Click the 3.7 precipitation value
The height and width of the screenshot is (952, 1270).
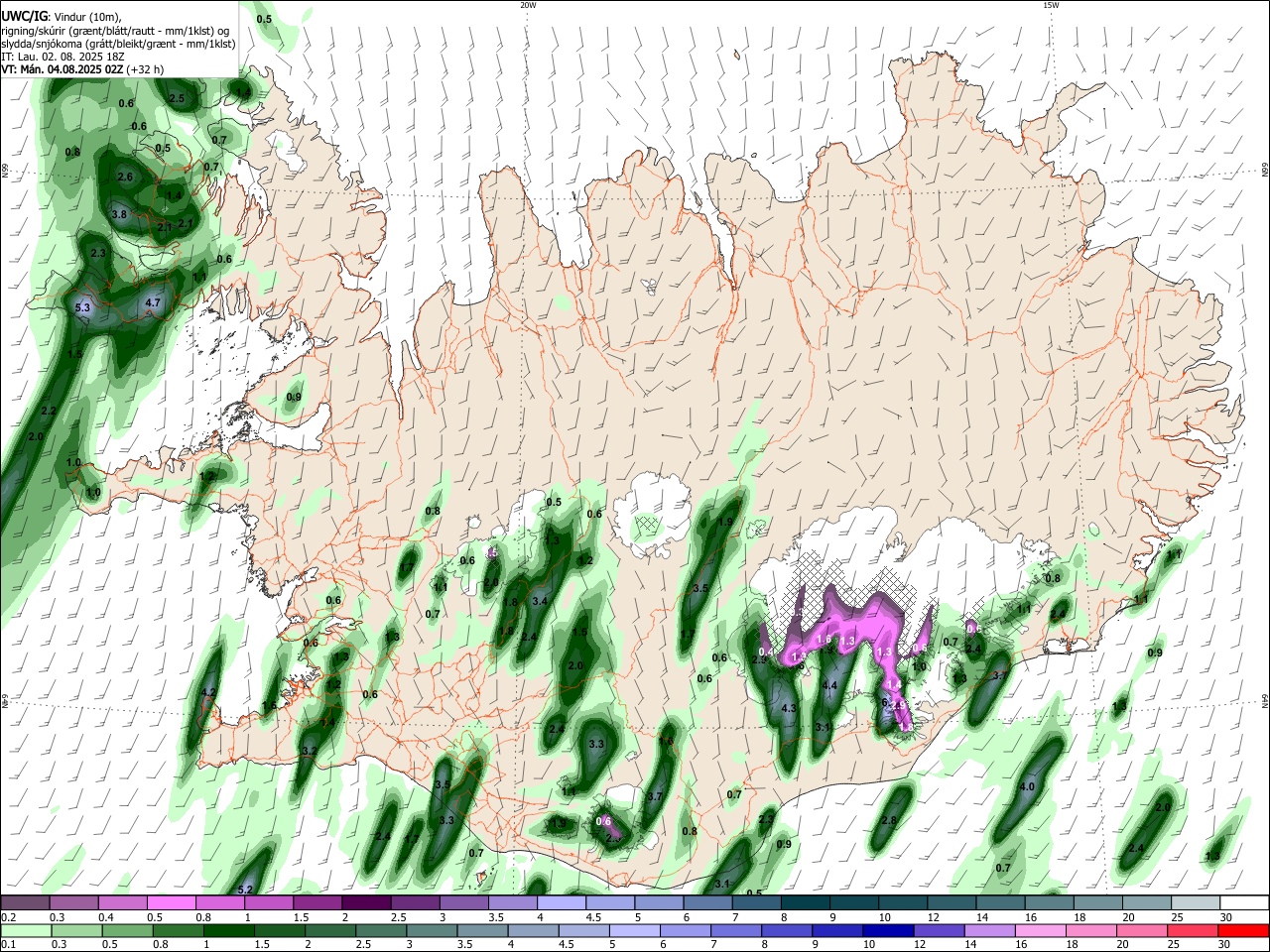tap(655, 796)
